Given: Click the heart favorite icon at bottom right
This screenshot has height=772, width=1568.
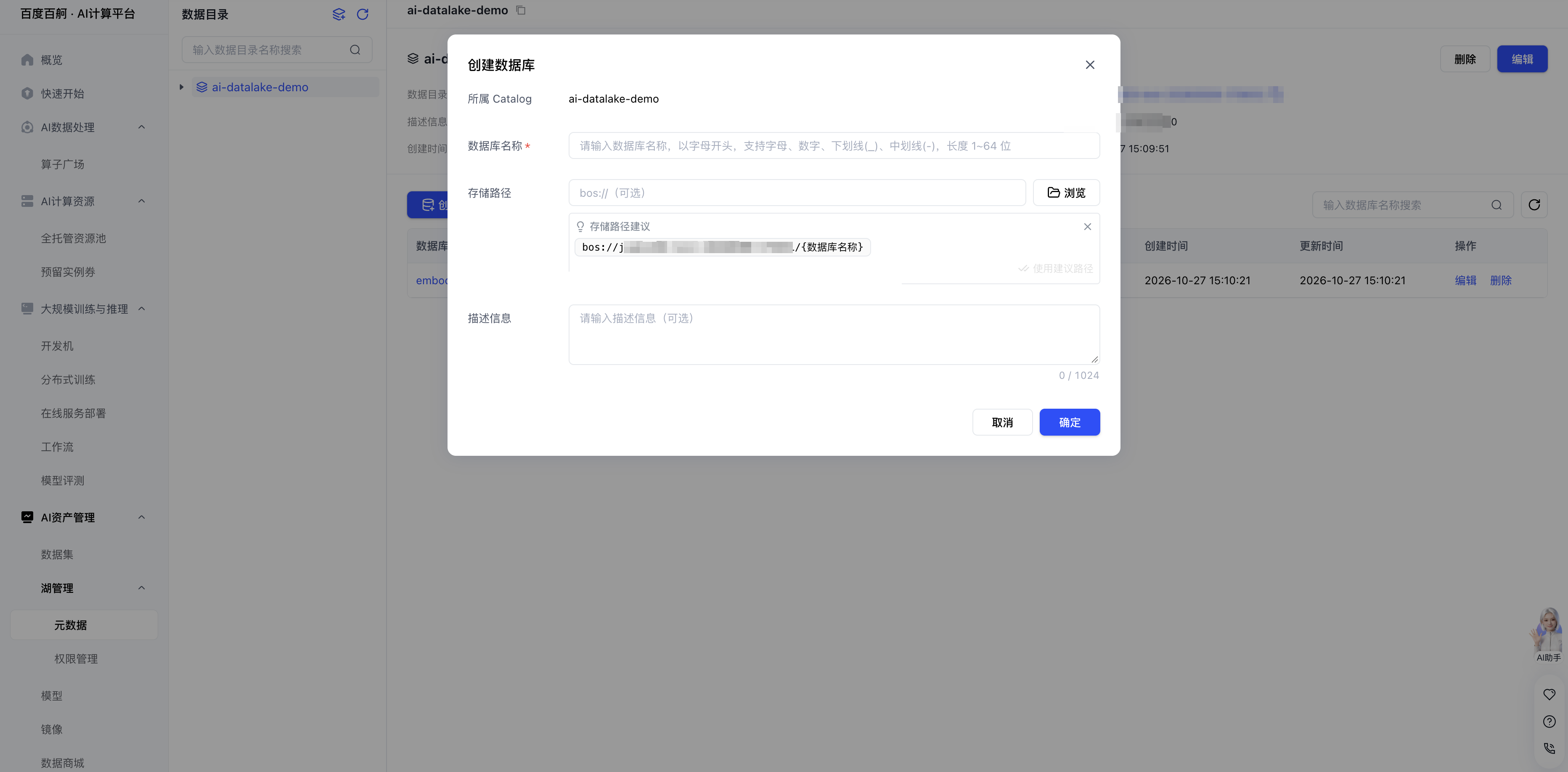Looking at the screenshot, I should (1549, 694).
